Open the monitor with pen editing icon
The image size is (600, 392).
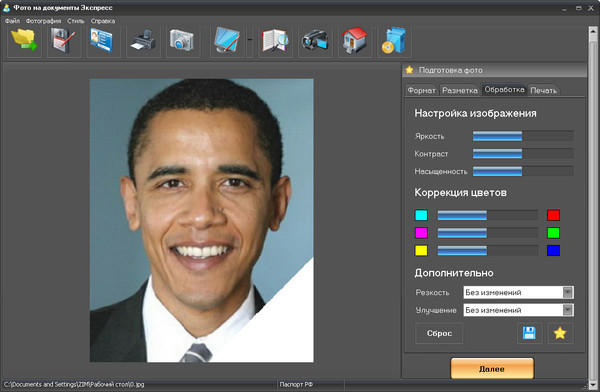pyautogui.click(x=227, y=41)
